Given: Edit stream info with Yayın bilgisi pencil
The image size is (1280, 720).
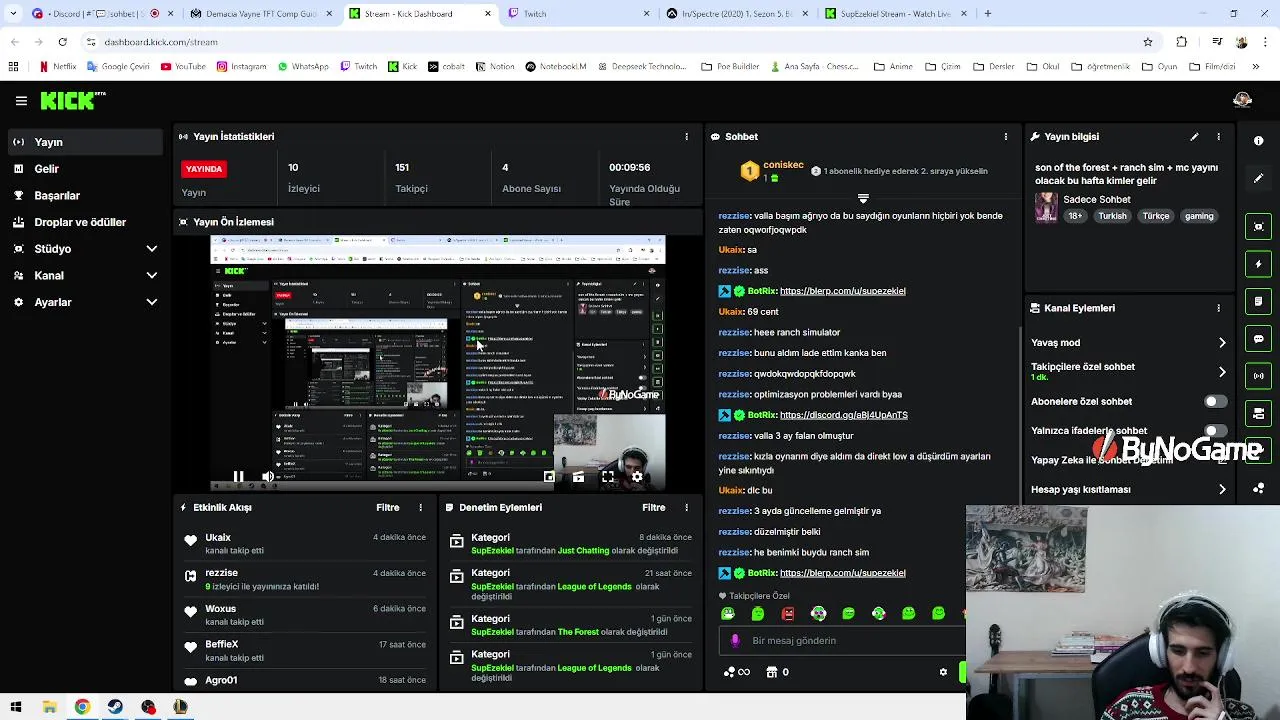Looking at the screenshot, I should [x=1194, y=136].
